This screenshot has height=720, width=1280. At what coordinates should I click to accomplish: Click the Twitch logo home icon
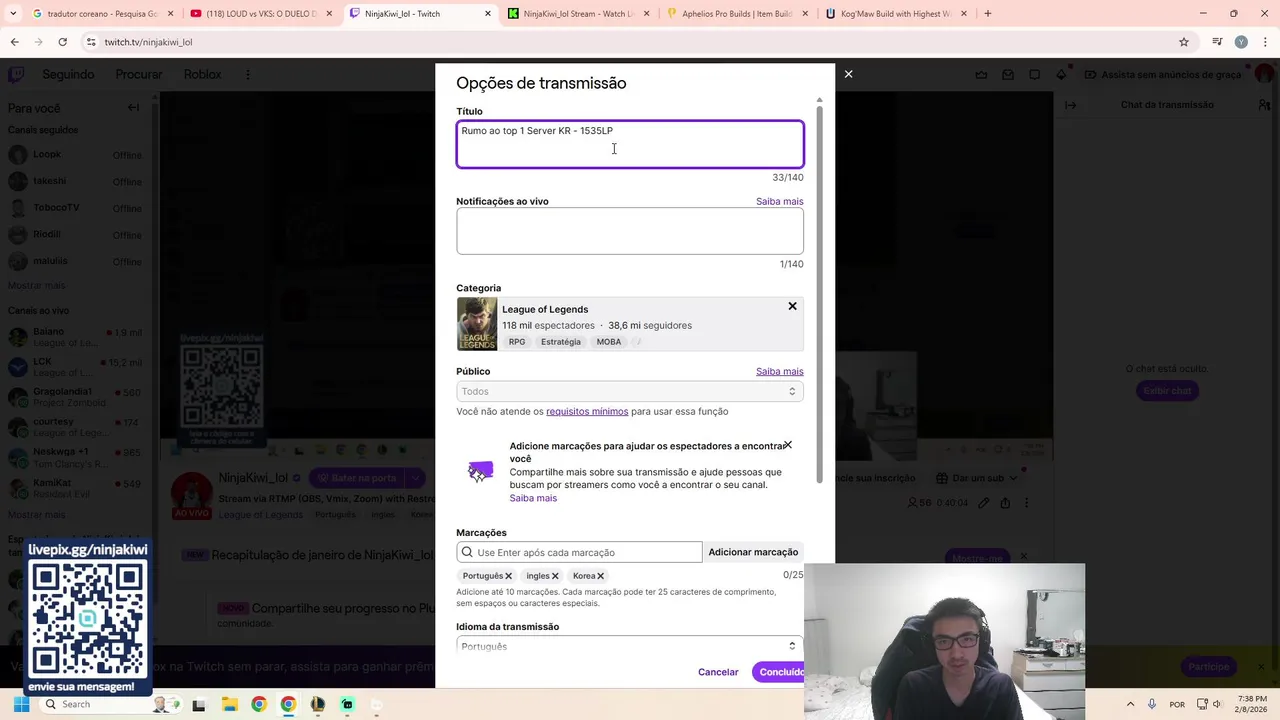[17, 74]
